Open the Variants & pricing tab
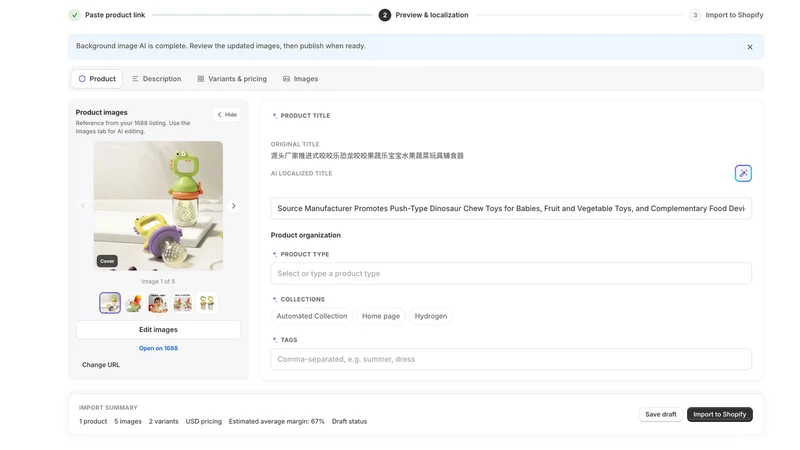 (232, 79)
